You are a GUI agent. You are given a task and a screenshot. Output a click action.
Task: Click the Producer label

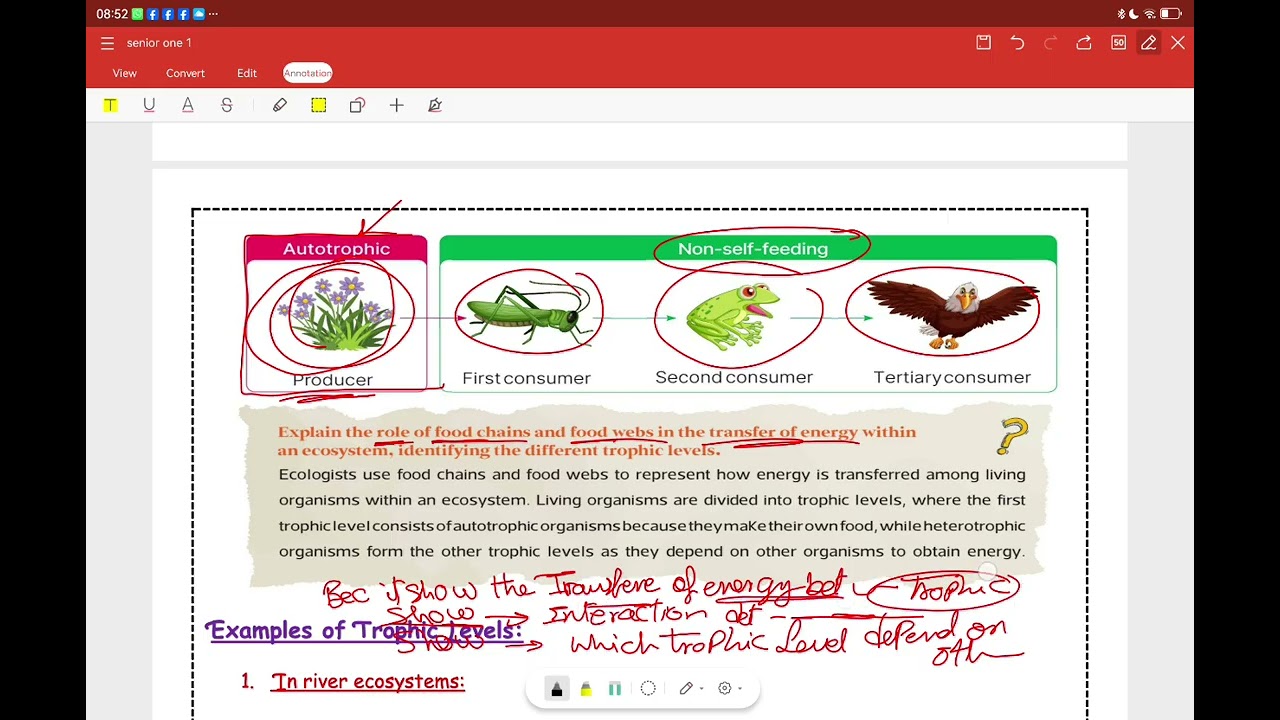(x=332, y=380)
